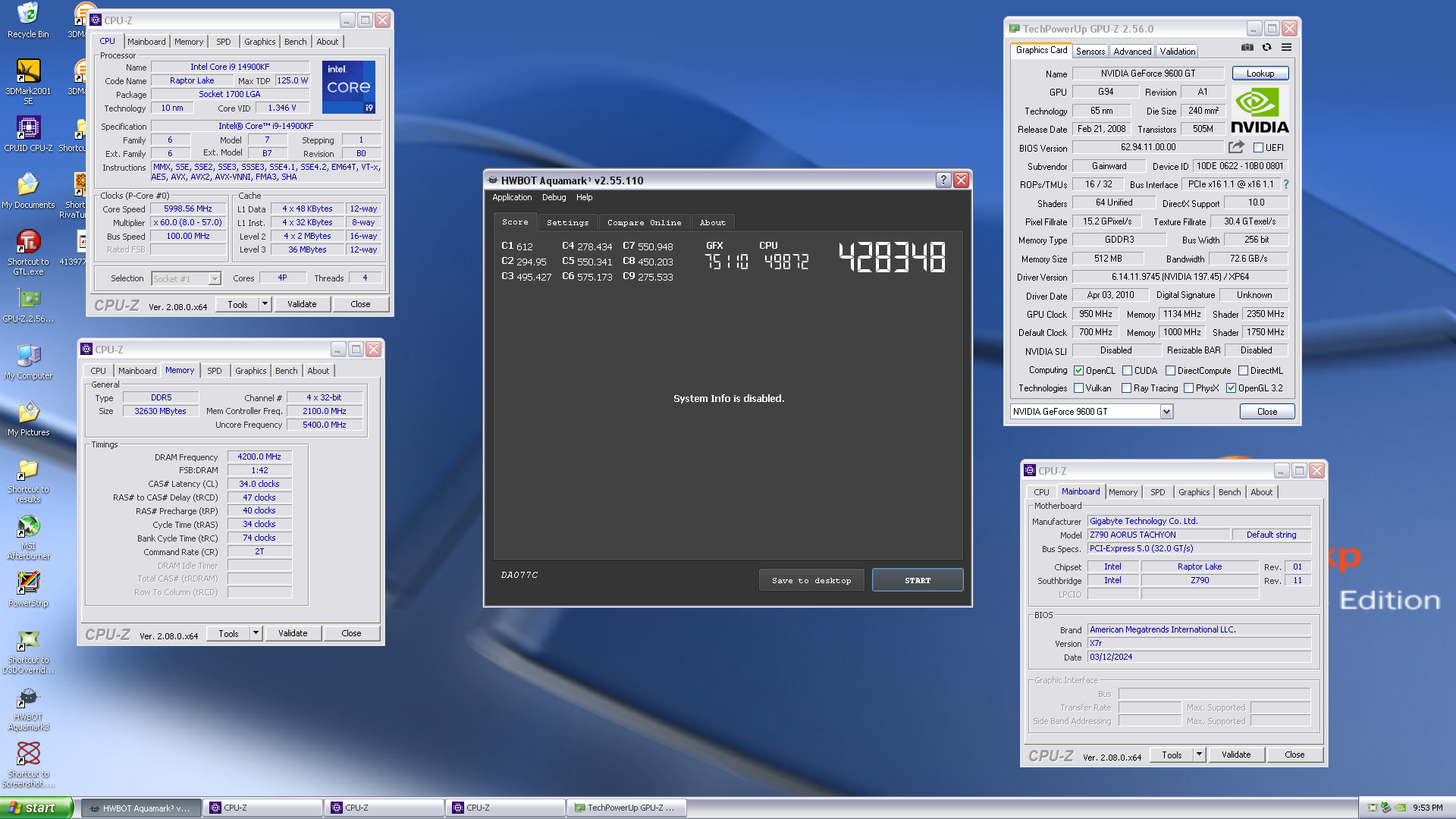
Task: Launch HWBOT Aquamark3 desktop icon
Action: (28, 708)
